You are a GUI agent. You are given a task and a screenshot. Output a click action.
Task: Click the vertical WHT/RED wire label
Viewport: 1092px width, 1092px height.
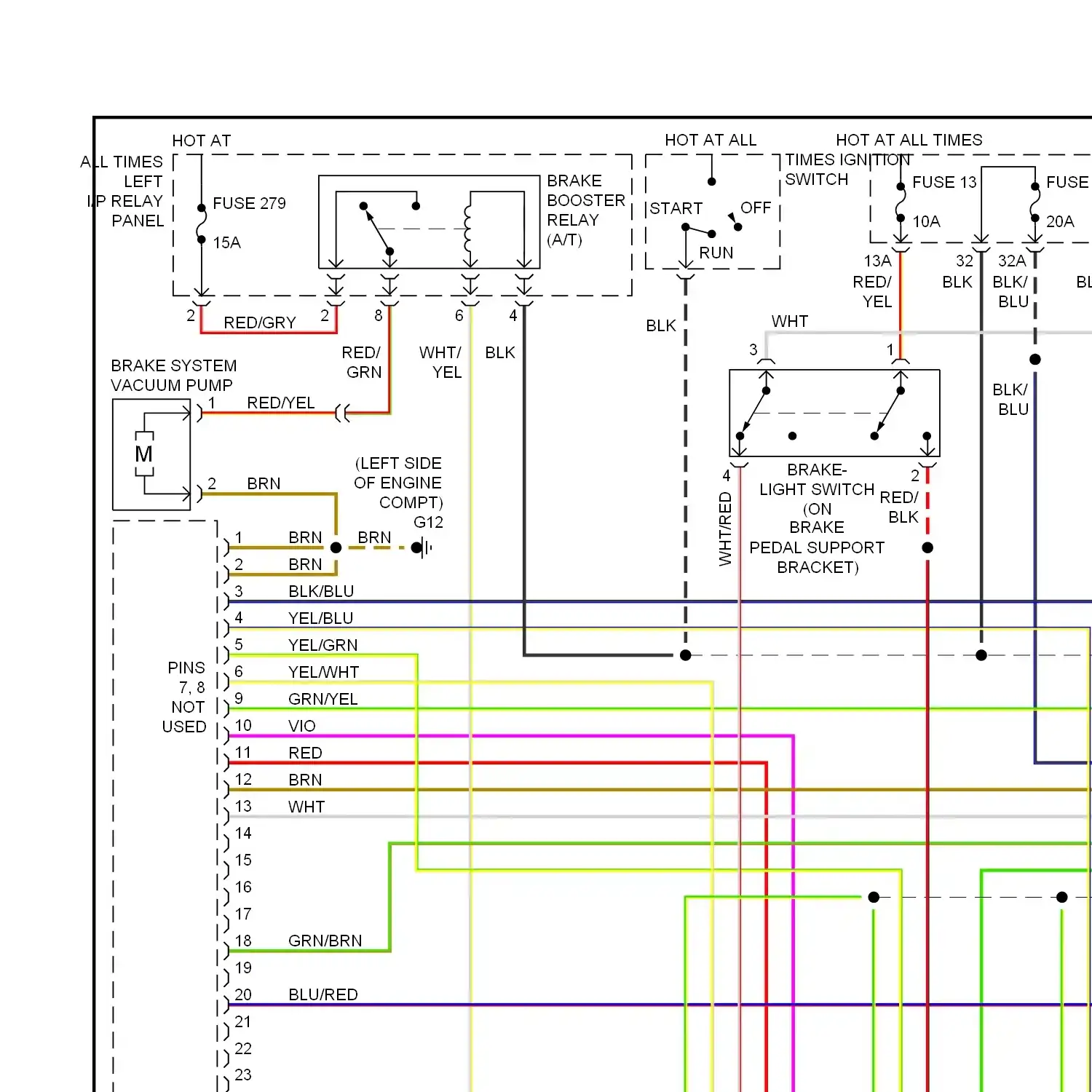click(x=725, y=529)
